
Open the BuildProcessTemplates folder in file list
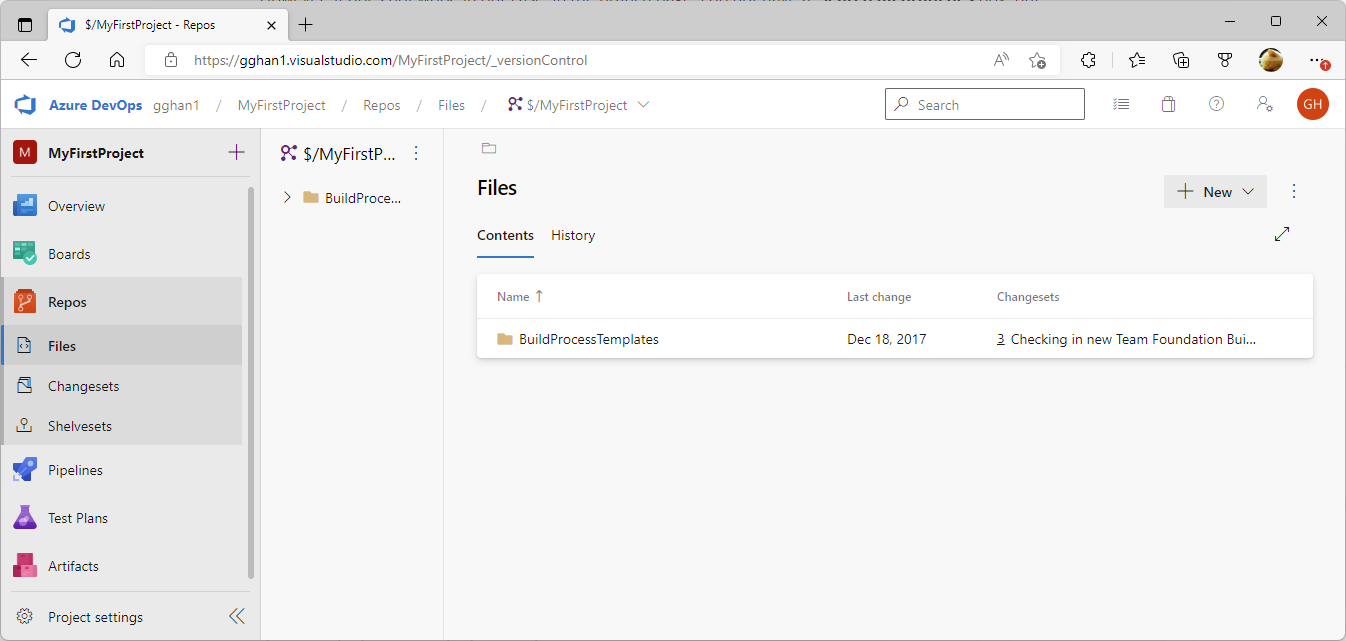[588, 339]
